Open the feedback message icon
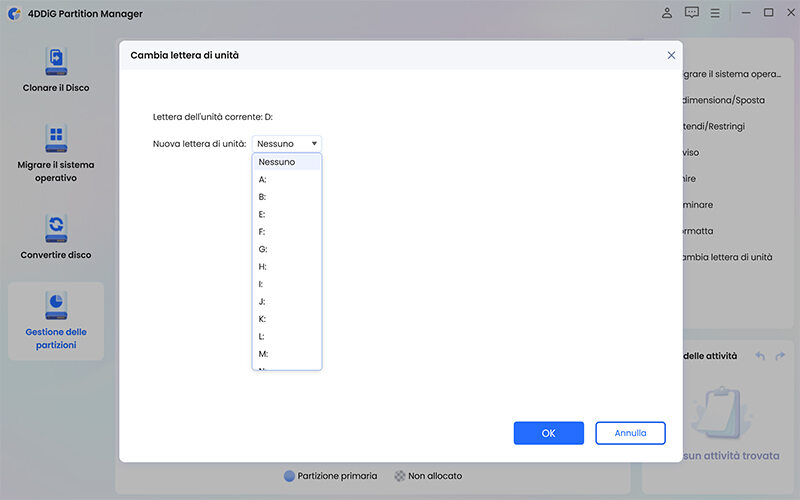 [x=691, y=13]
